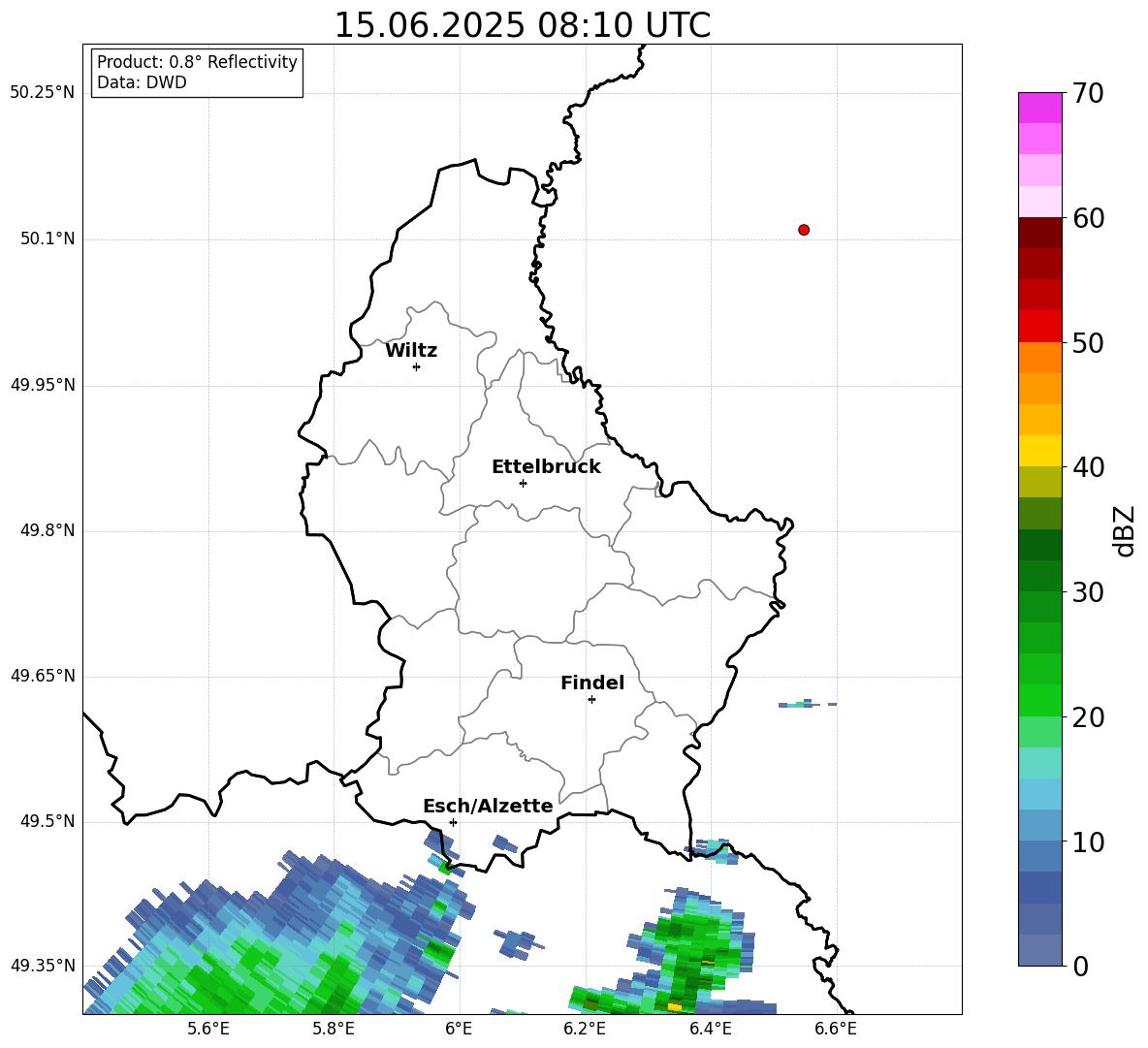The image size is (1148, 1048).
Task: Click the Data: DWD text
Action: [x=142, y=82]
